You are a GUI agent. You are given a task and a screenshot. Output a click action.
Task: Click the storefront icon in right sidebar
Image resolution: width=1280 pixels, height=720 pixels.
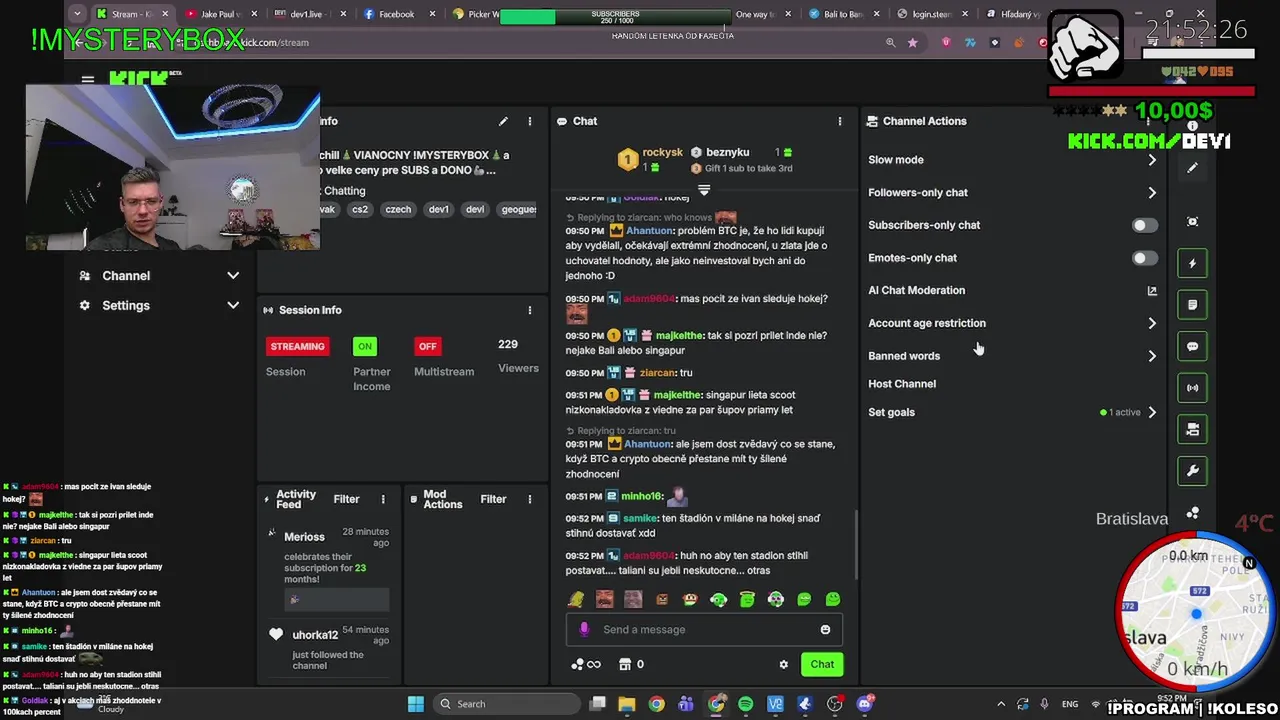[x=1192, y=430]
